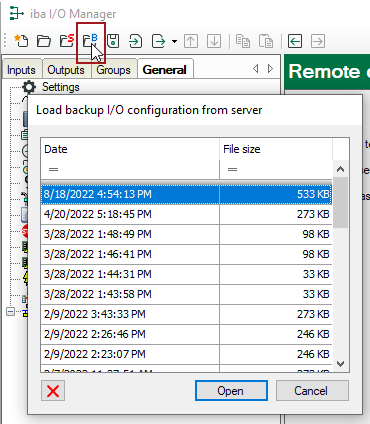Viewport: 370px width, 424px height.
Task: Click the load backup configuration icon marked B
Action: [90, 41]
